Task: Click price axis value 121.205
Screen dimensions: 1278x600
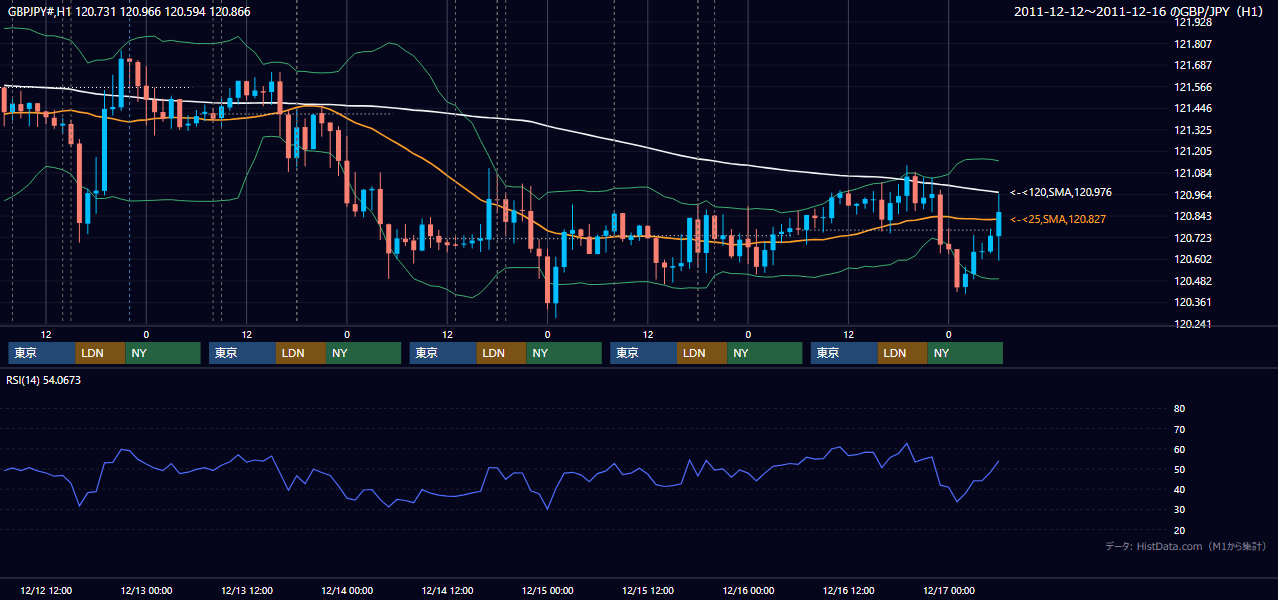Action: tap(1193, 151)
